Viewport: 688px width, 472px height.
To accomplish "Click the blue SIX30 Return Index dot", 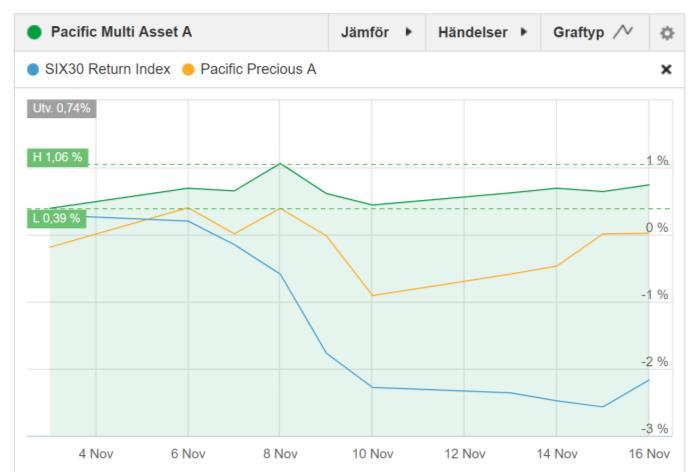I will click(x=33, y=69).
